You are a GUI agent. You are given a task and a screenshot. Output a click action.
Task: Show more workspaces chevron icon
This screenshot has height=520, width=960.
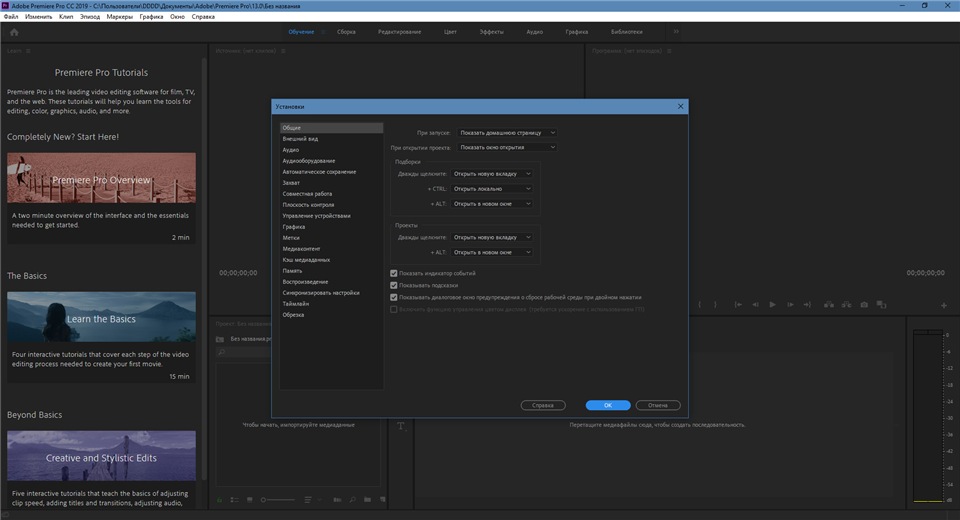pos(676,31)
